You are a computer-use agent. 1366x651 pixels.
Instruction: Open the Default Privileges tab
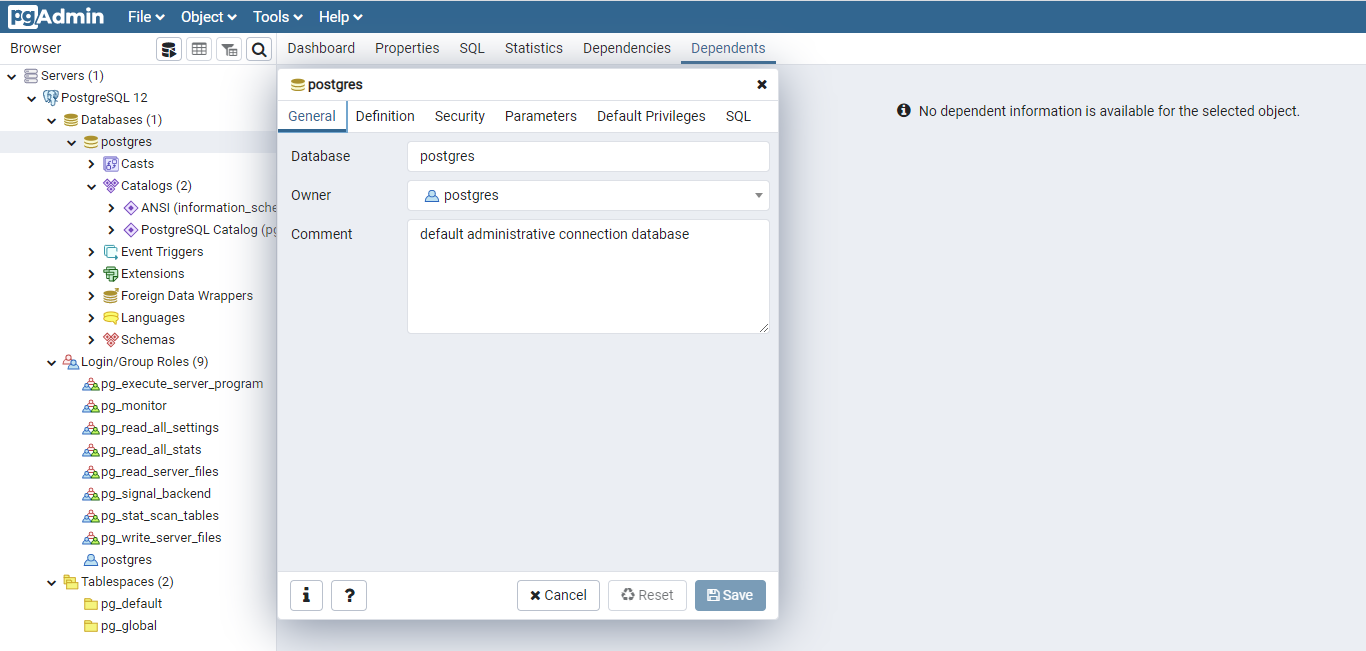[651, 116]
